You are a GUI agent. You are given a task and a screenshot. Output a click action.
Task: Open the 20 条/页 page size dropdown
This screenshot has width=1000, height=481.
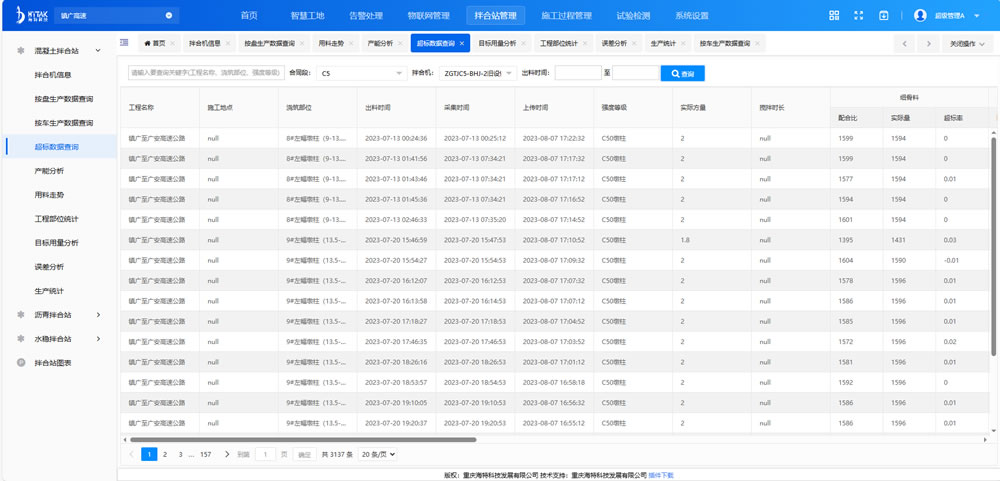point(378,454)
